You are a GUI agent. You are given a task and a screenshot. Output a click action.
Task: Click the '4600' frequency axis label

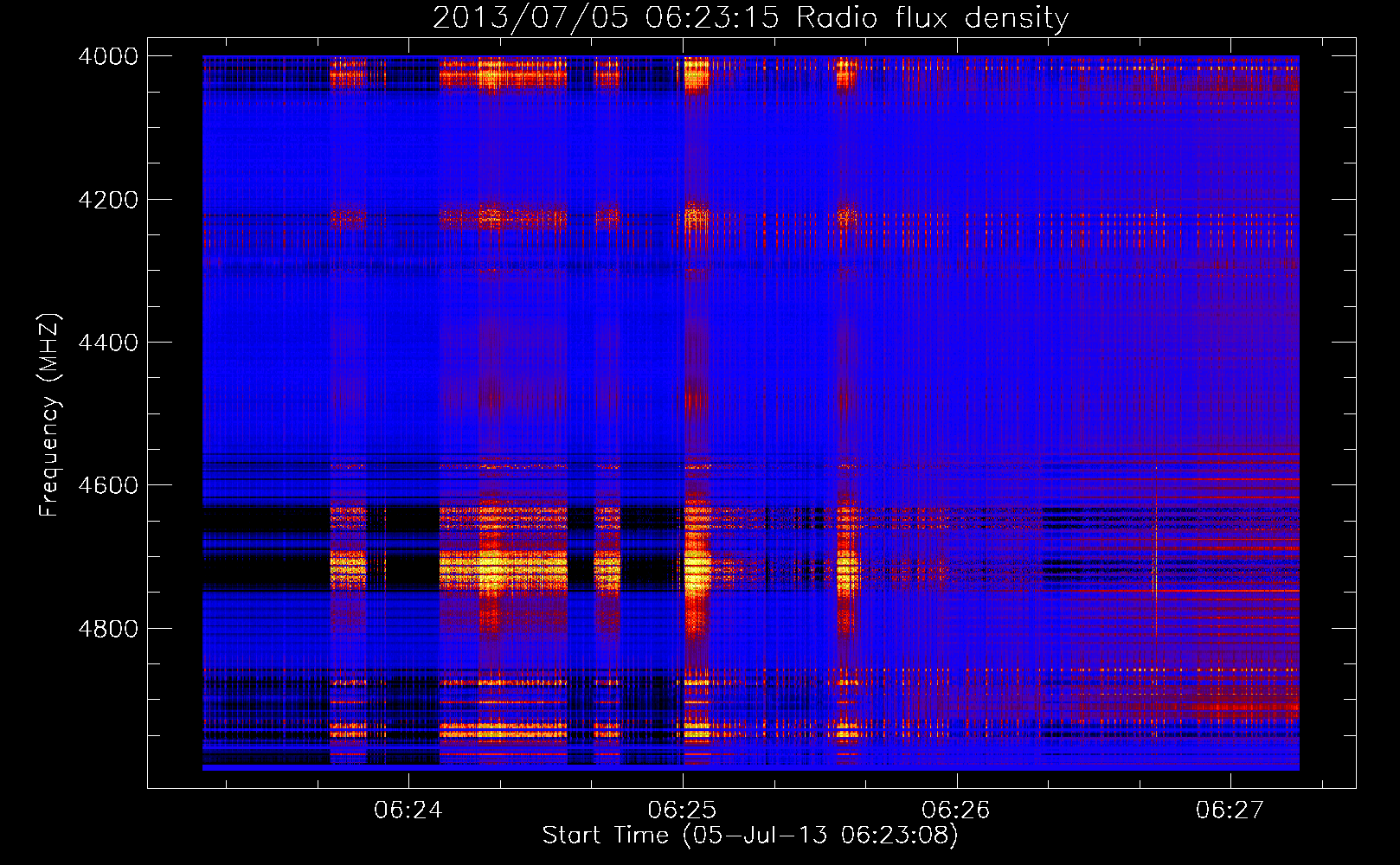(x=108, y=485)
